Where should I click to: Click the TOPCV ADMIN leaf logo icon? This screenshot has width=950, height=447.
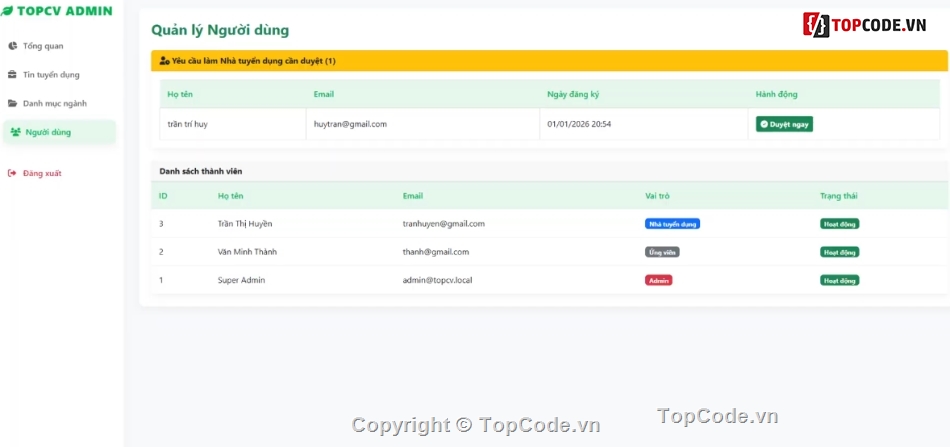coord(7,12)
